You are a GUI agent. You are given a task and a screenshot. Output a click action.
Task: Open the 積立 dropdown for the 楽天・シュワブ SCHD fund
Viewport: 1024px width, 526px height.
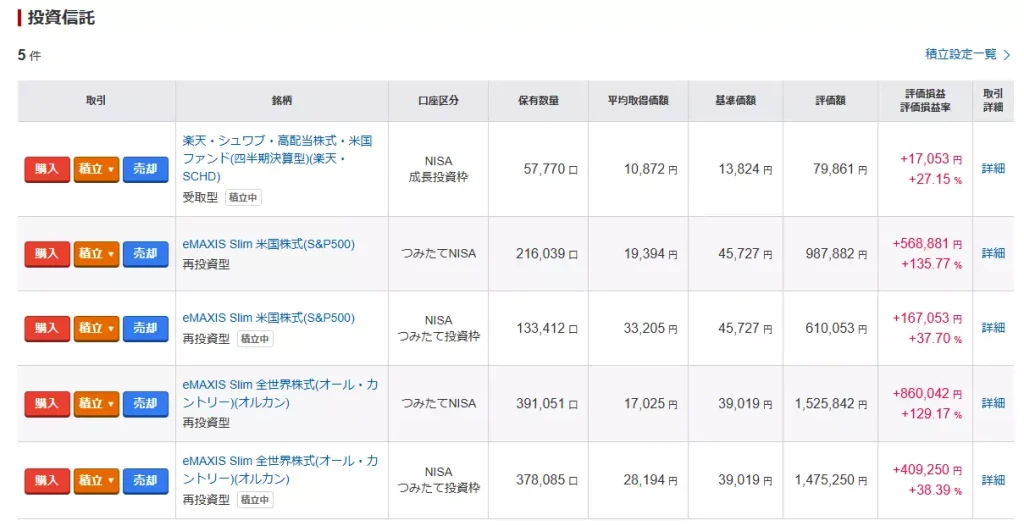96,169
